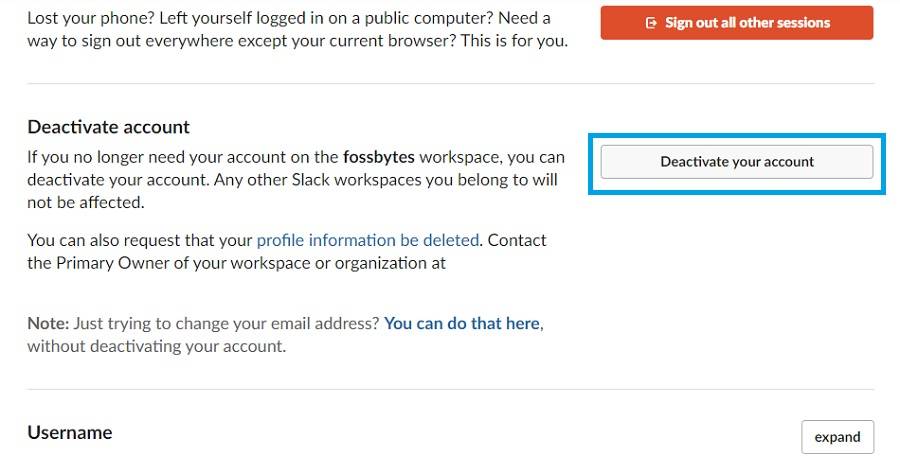Click the sign-out arrow icon in the red button
Viewport: 900px width, 473px height.
[652, 23]
